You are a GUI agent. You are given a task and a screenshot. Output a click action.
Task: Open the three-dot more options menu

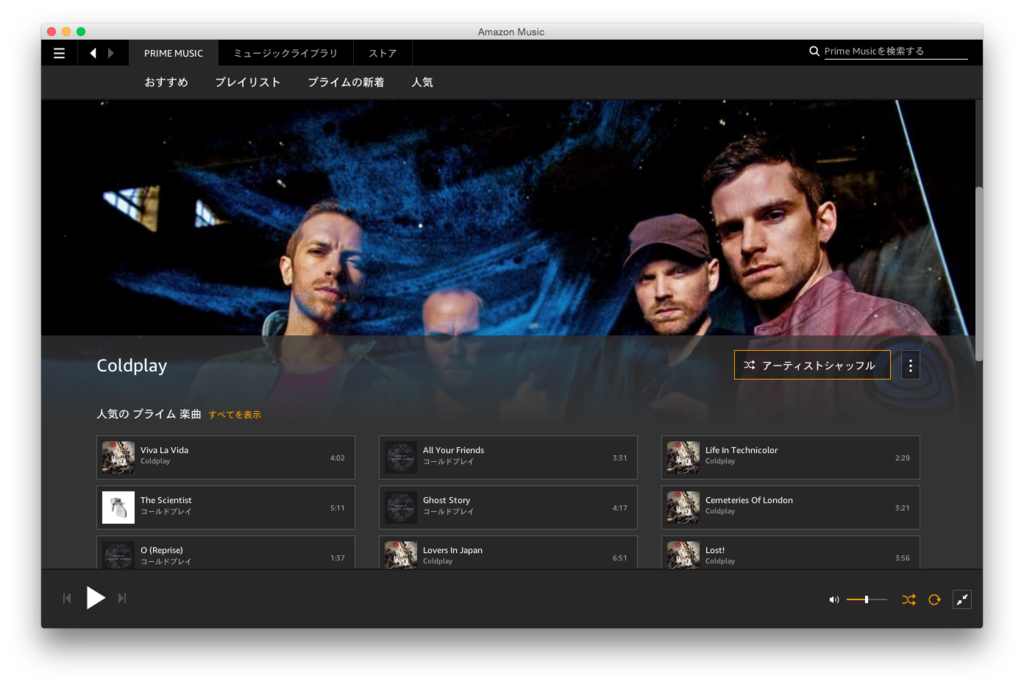pyautogui.click(x=910, y=366)
